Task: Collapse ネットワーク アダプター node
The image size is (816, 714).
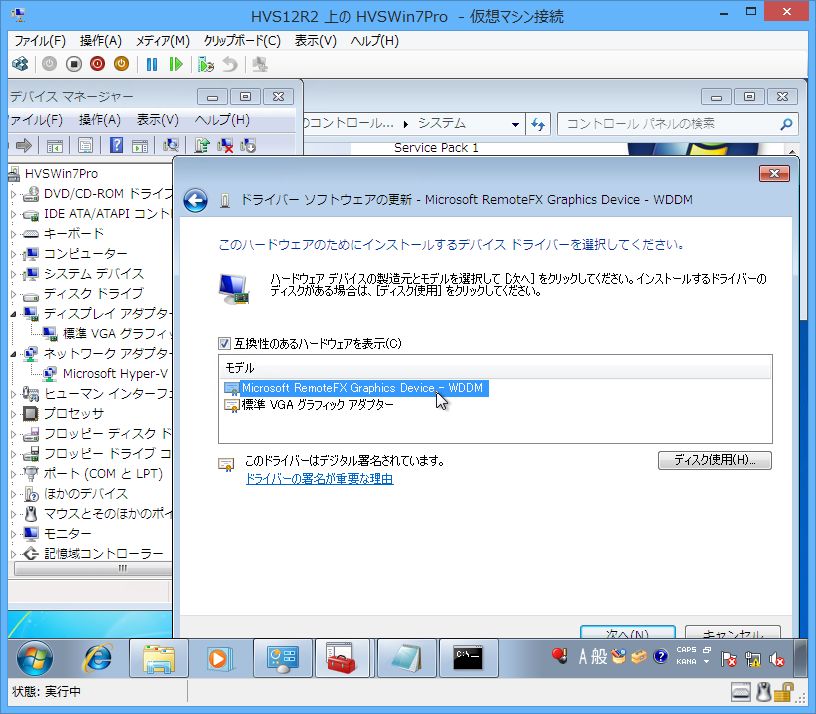Action: (14, 354)
